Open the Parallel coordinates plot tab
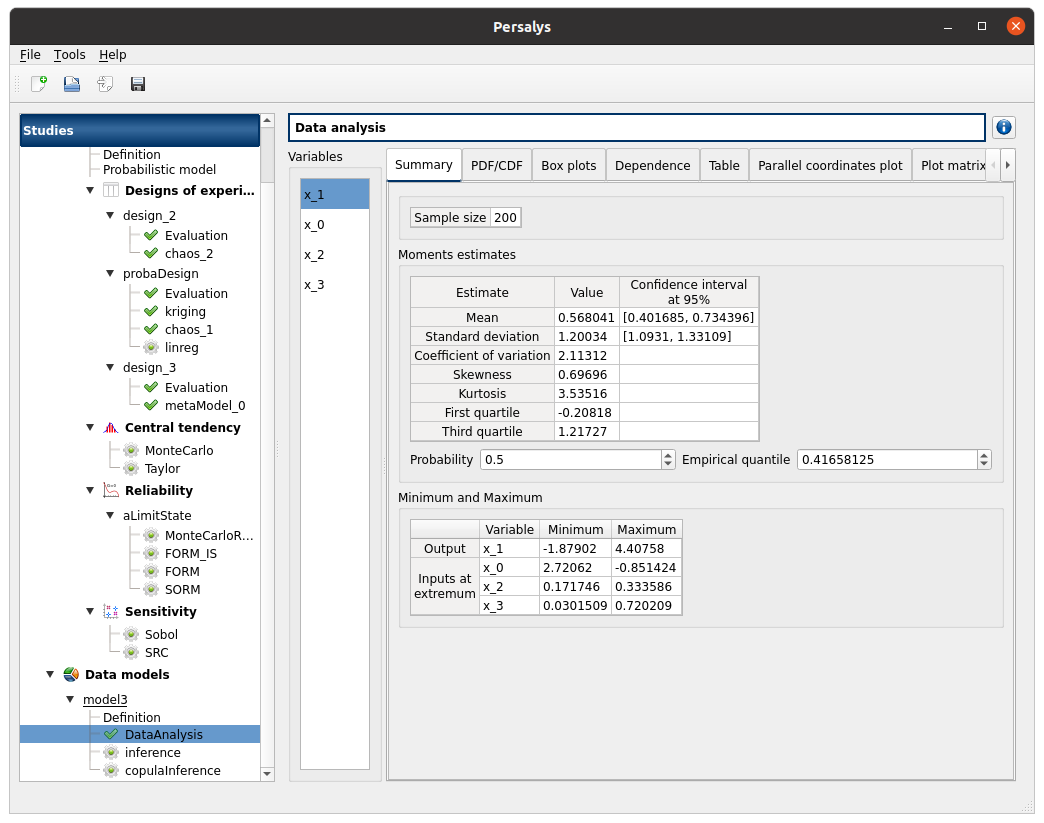1044x823 pixels. pos(830,166)
